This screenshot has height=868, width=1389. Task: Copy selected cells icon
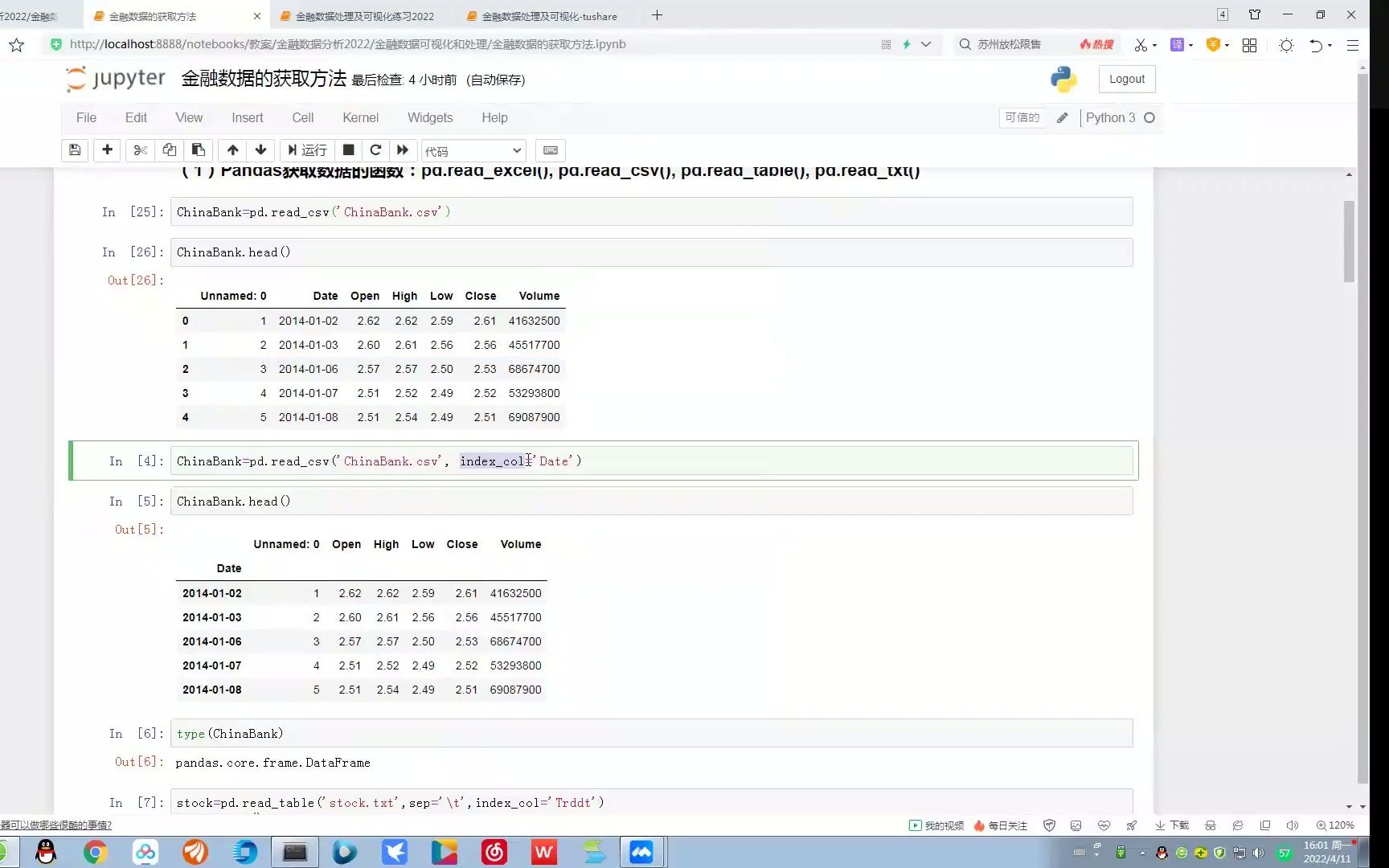click(169, 150)
